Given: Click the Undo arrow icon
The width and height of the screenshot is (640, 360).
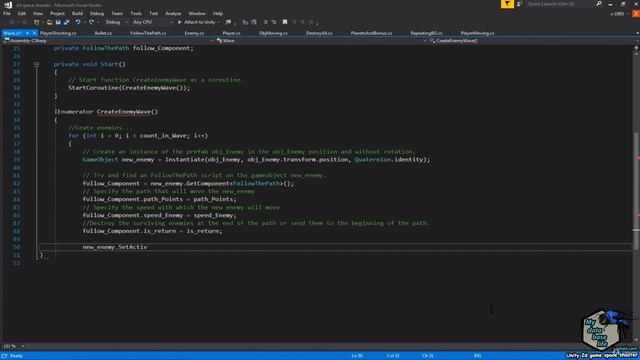Looking at the screenshot, I should [x=78, y=22].
